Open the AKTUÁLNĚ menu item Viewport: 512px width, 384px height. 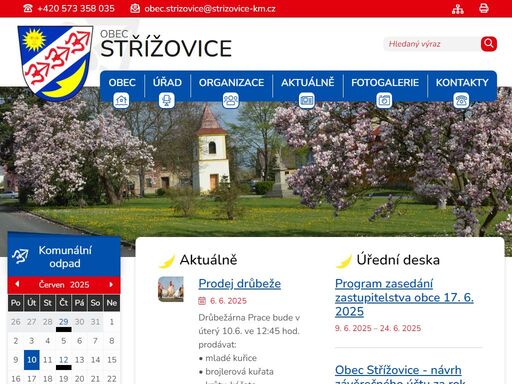tap(307, 82)
